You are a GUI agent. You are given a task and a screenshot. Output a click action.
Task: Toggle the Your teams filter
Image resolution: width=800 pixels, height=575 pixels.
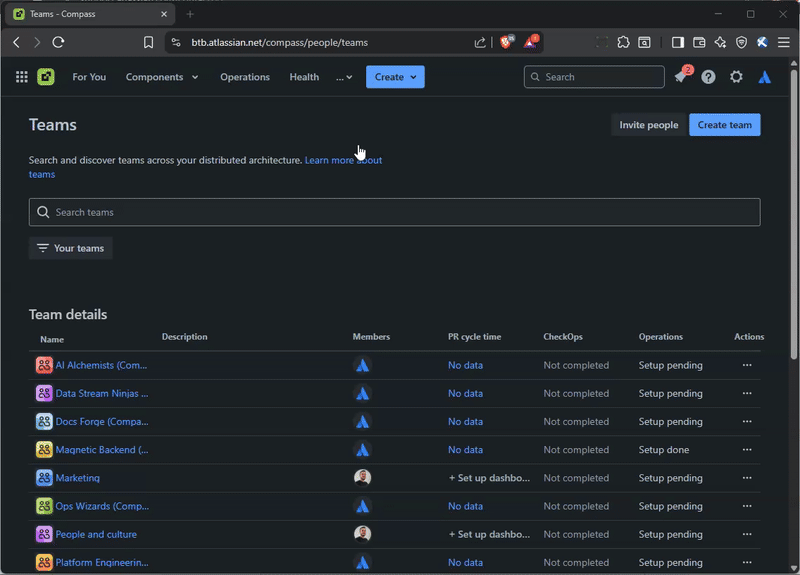click(70, 248)
